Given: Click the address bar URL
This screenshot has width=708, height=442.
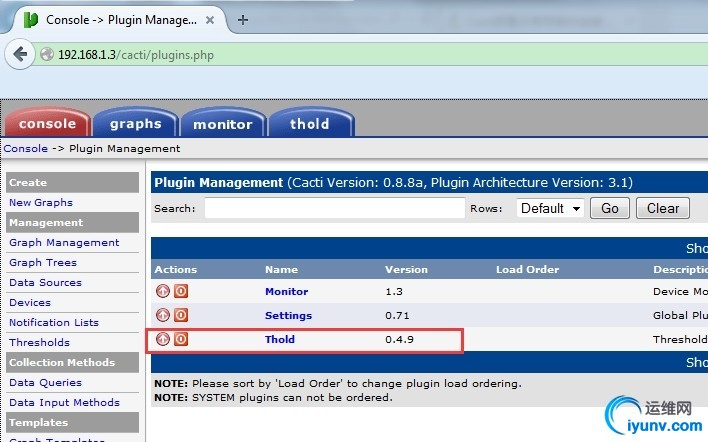Looking at the screenshot, I should [136, 55].
